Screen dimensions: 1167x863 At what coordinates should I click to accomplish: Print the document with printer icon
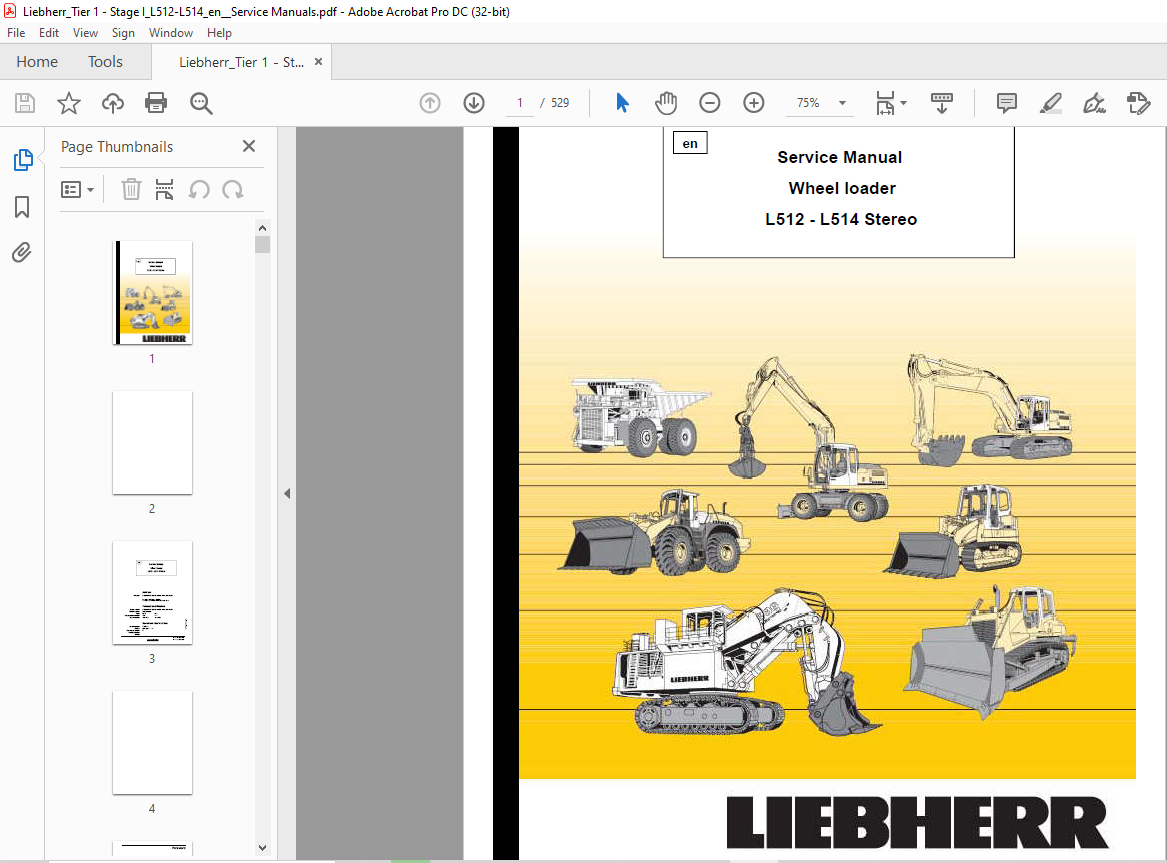pos(156,103)
